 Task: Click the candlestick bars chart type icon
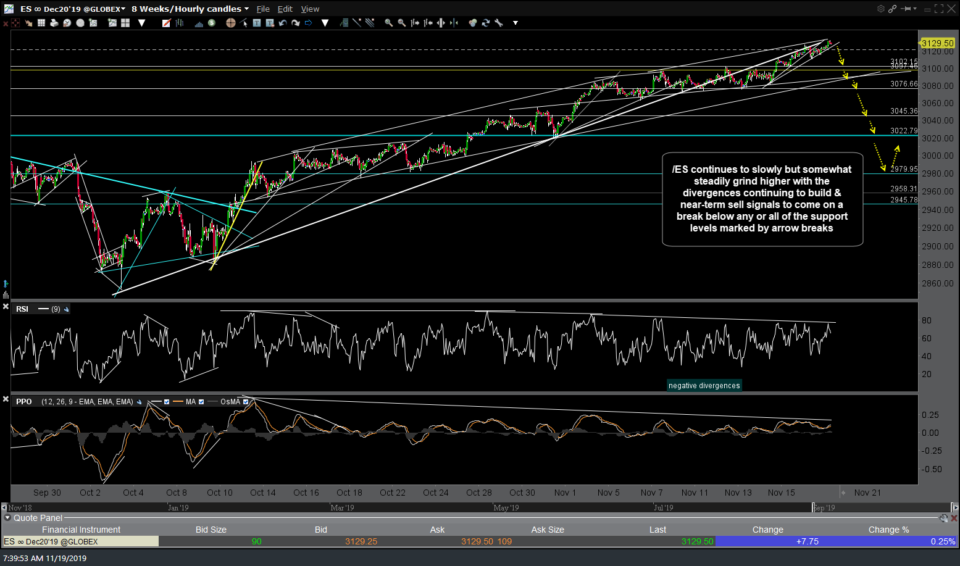pos(179,23)
